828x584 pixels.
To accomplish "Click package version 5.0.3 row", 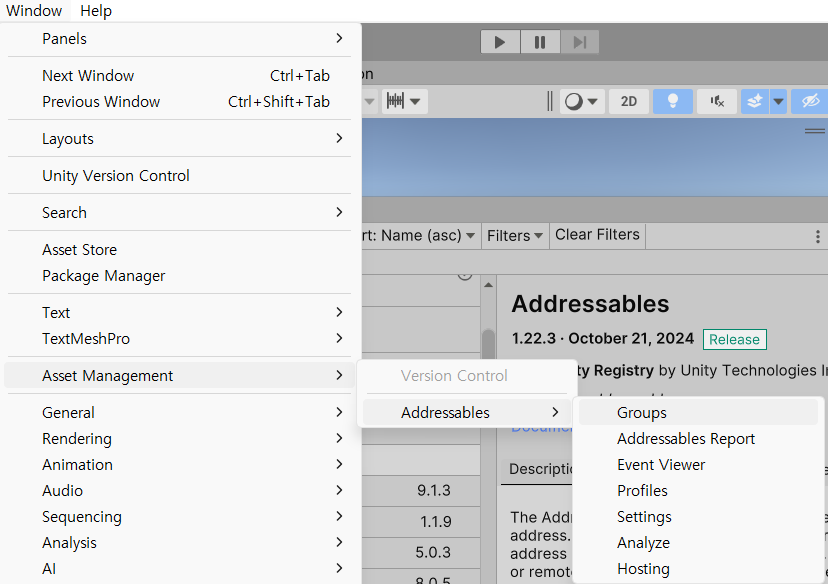I will coord(421,552).
